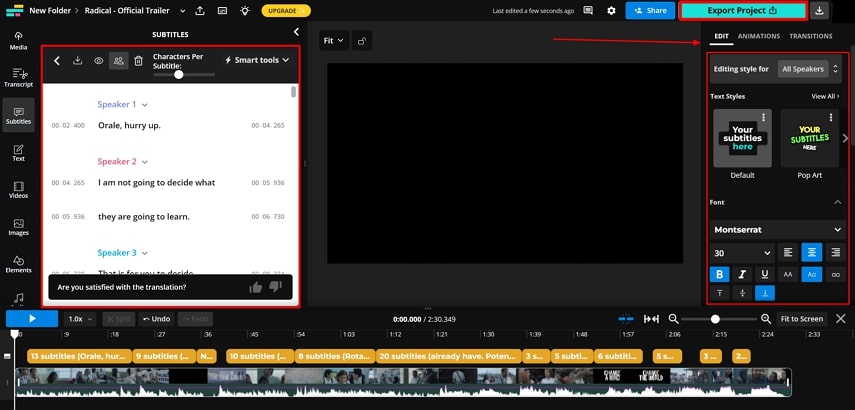Download subtitles file icon
Viewport: 855px width, 410px height.
[x=77, y=61]
